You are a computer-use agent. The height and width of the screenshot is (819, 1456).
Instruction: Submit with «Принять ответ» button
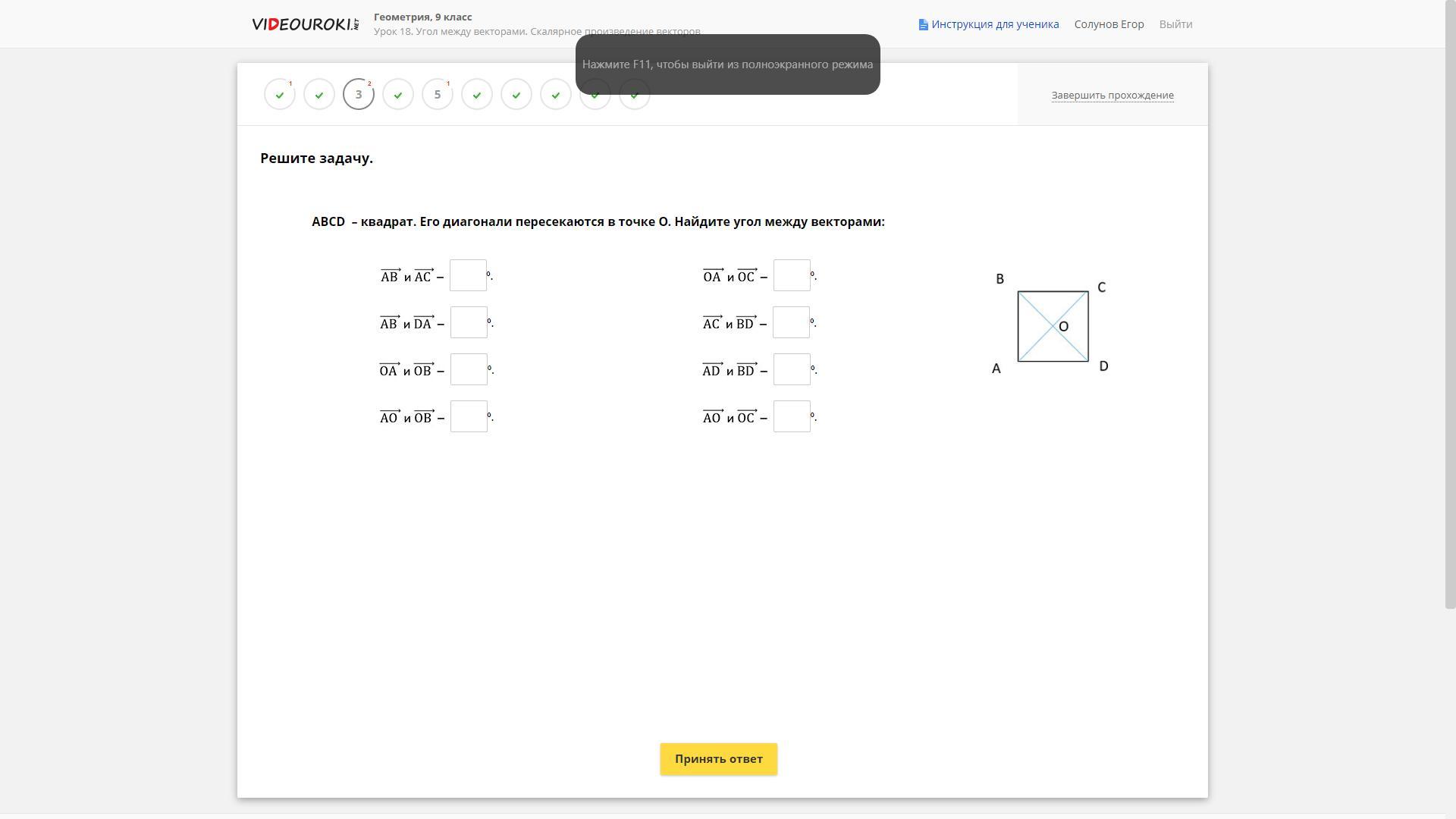pyautogui.click(x=719, y=759)
